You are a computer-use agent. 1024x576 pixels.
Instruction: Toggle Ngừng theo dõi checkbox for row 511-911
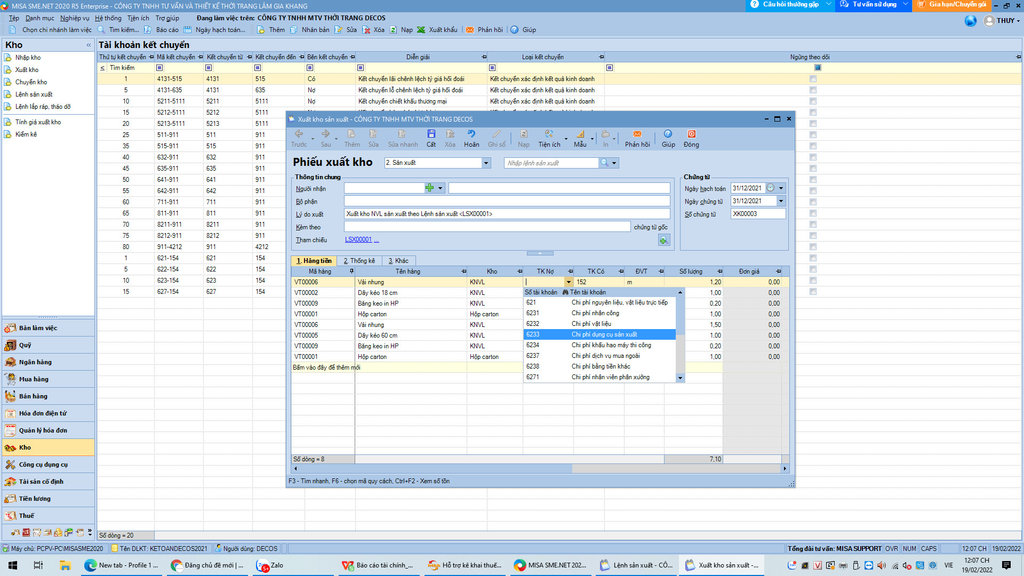[x=813, y=135]
